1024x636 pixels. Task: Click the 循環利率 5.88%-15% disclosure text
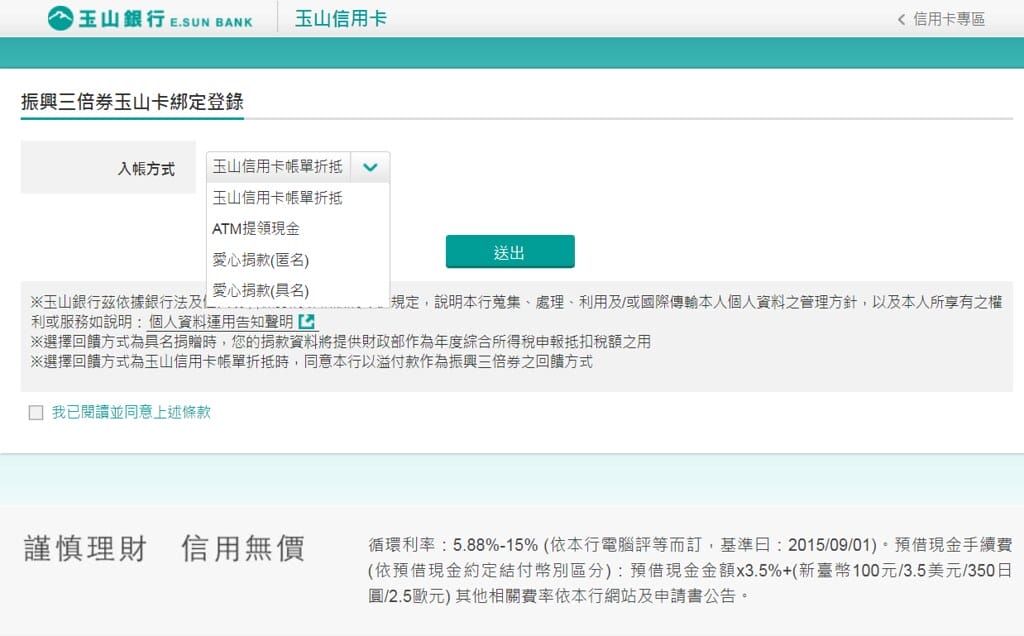[x=690, y=570]
